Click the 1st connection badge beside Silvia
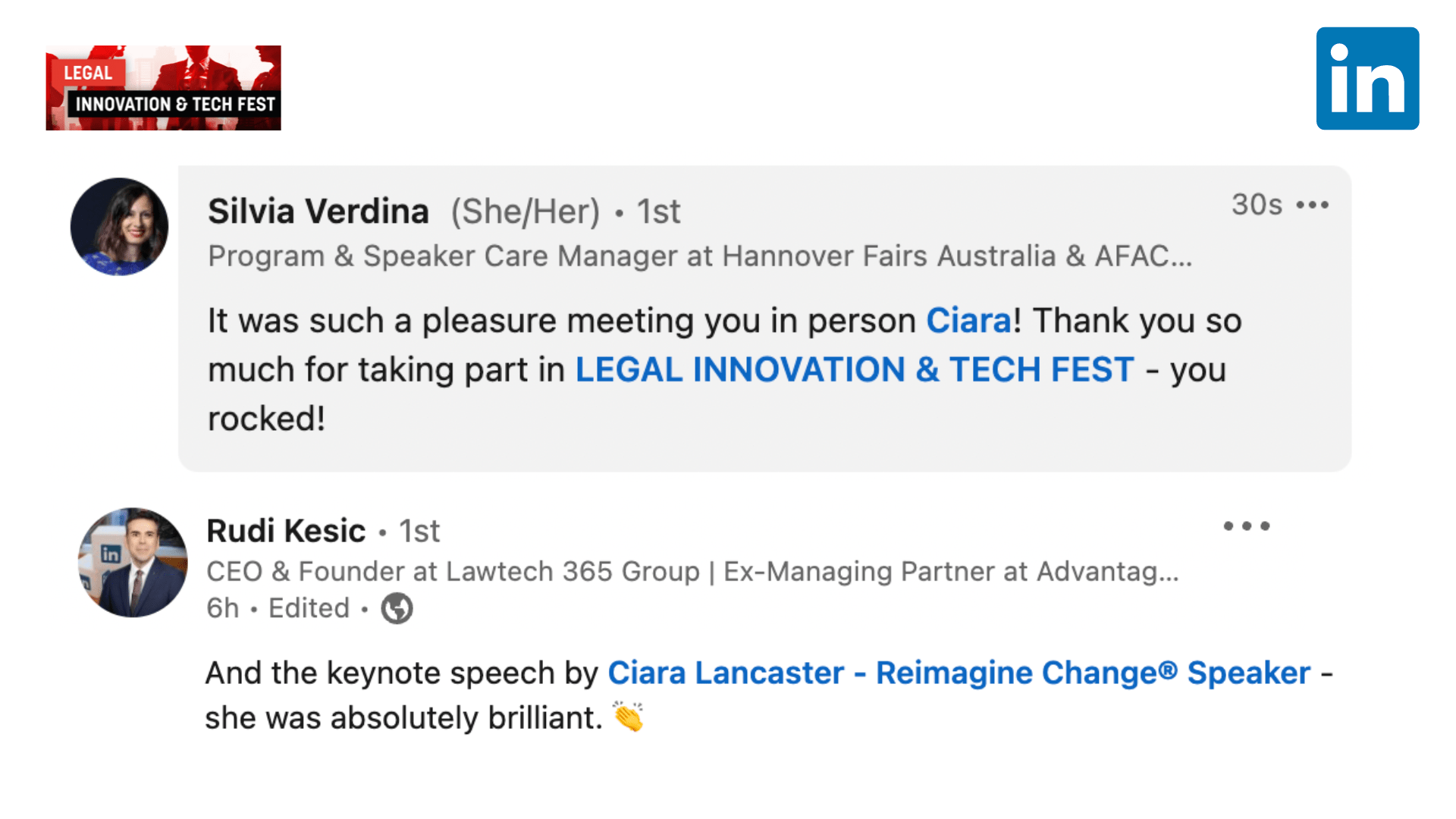The height and width of the screenshot is (819, 1456). (658, 212)
